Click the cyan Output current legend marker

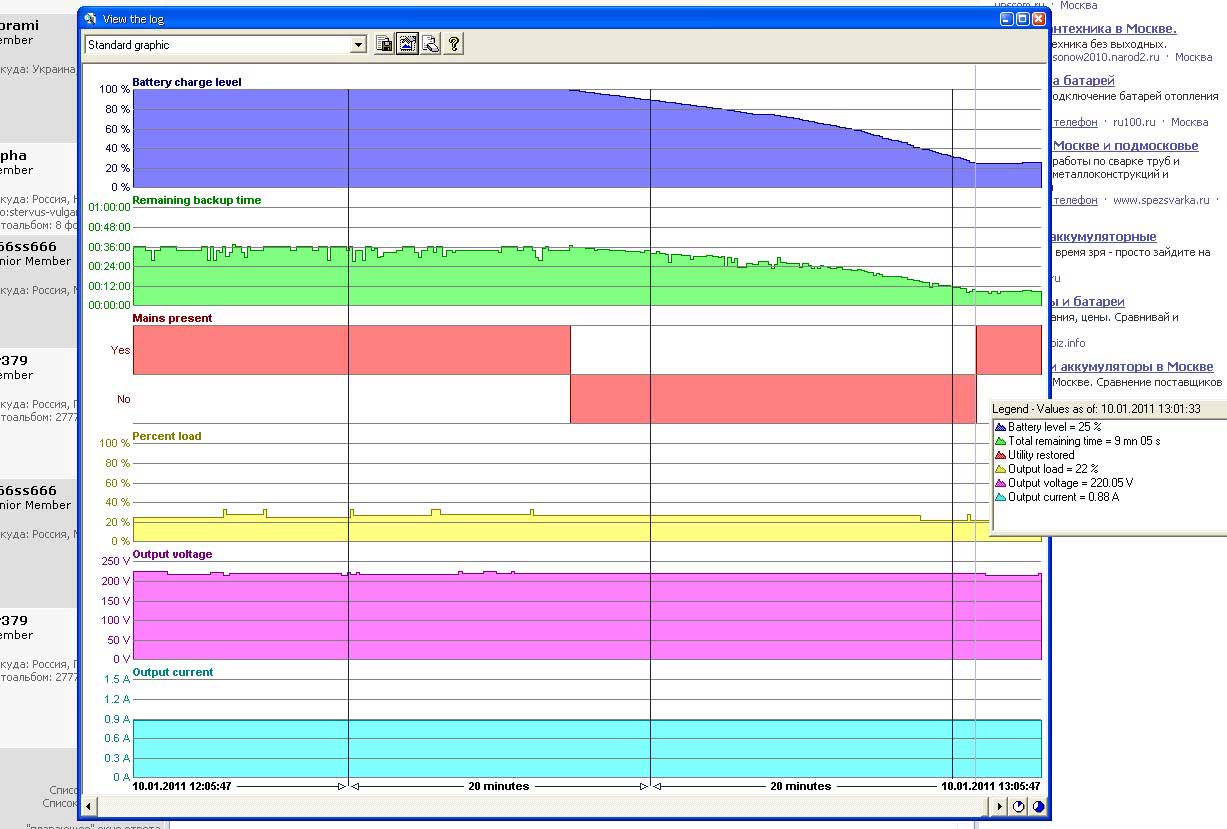pos(1001,497)
